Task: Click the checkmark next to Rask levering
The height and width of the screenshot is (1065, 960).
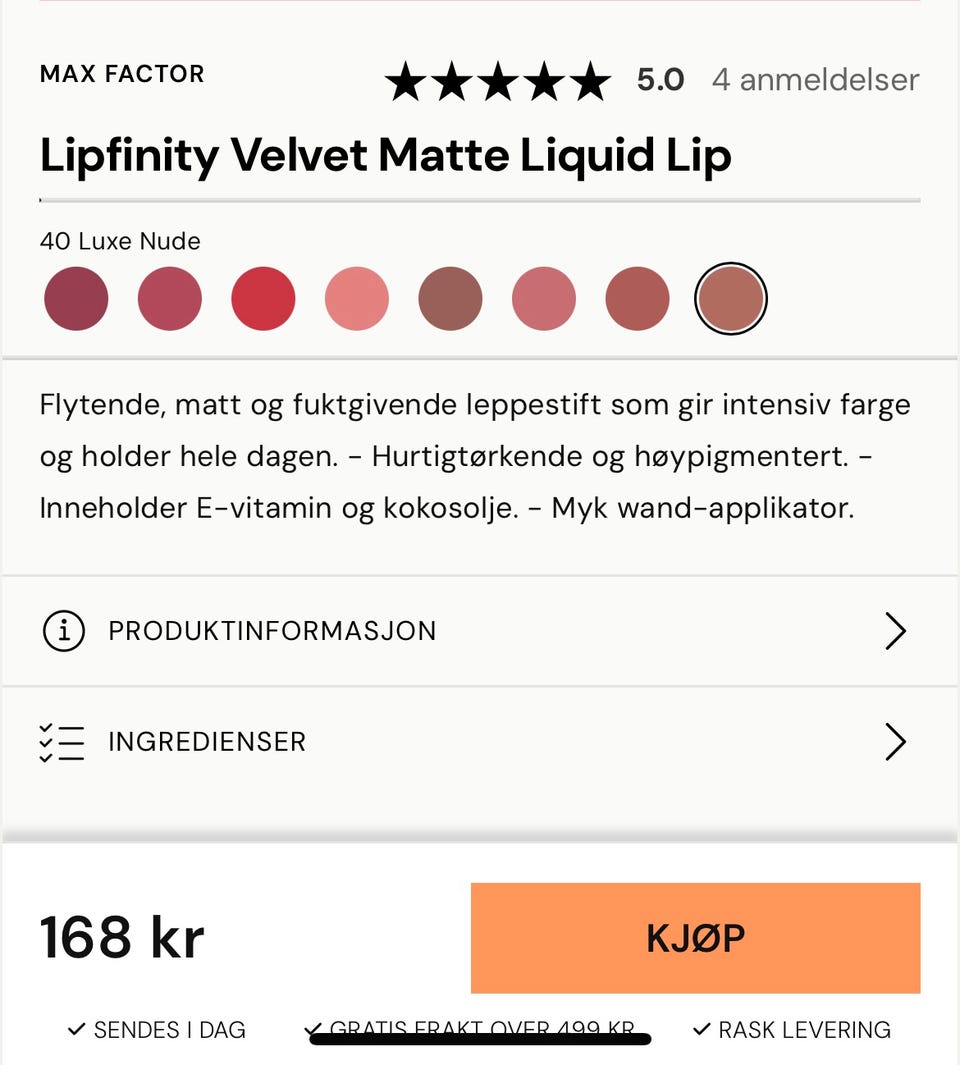Action: tap(702, 1029)
